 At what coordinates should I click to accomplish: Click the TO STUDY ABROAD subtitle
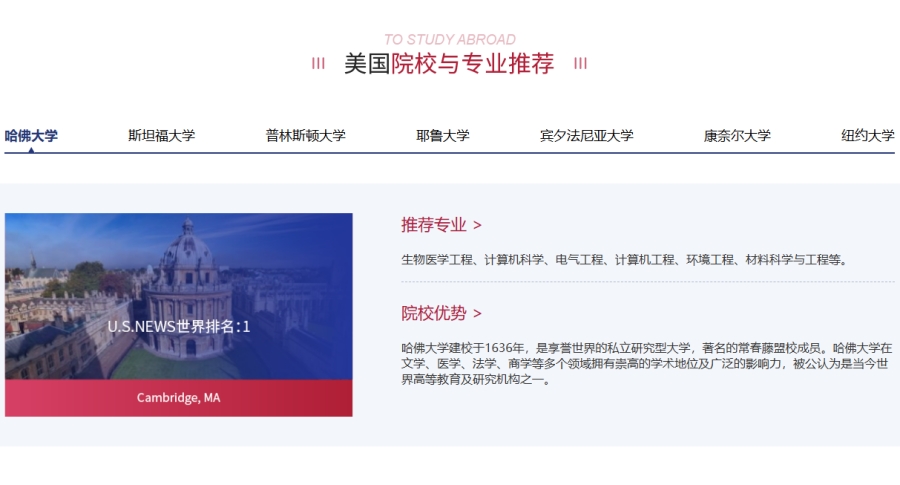tap(449, 40)
